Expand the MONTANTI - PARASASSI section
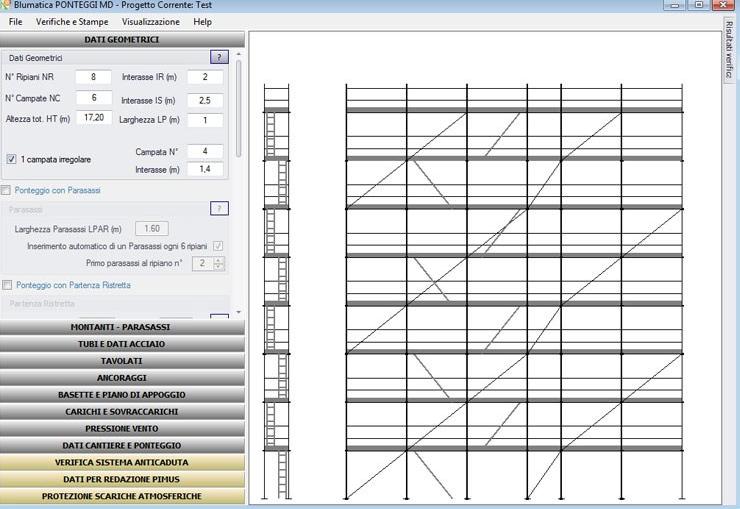 tap(121, 327)
